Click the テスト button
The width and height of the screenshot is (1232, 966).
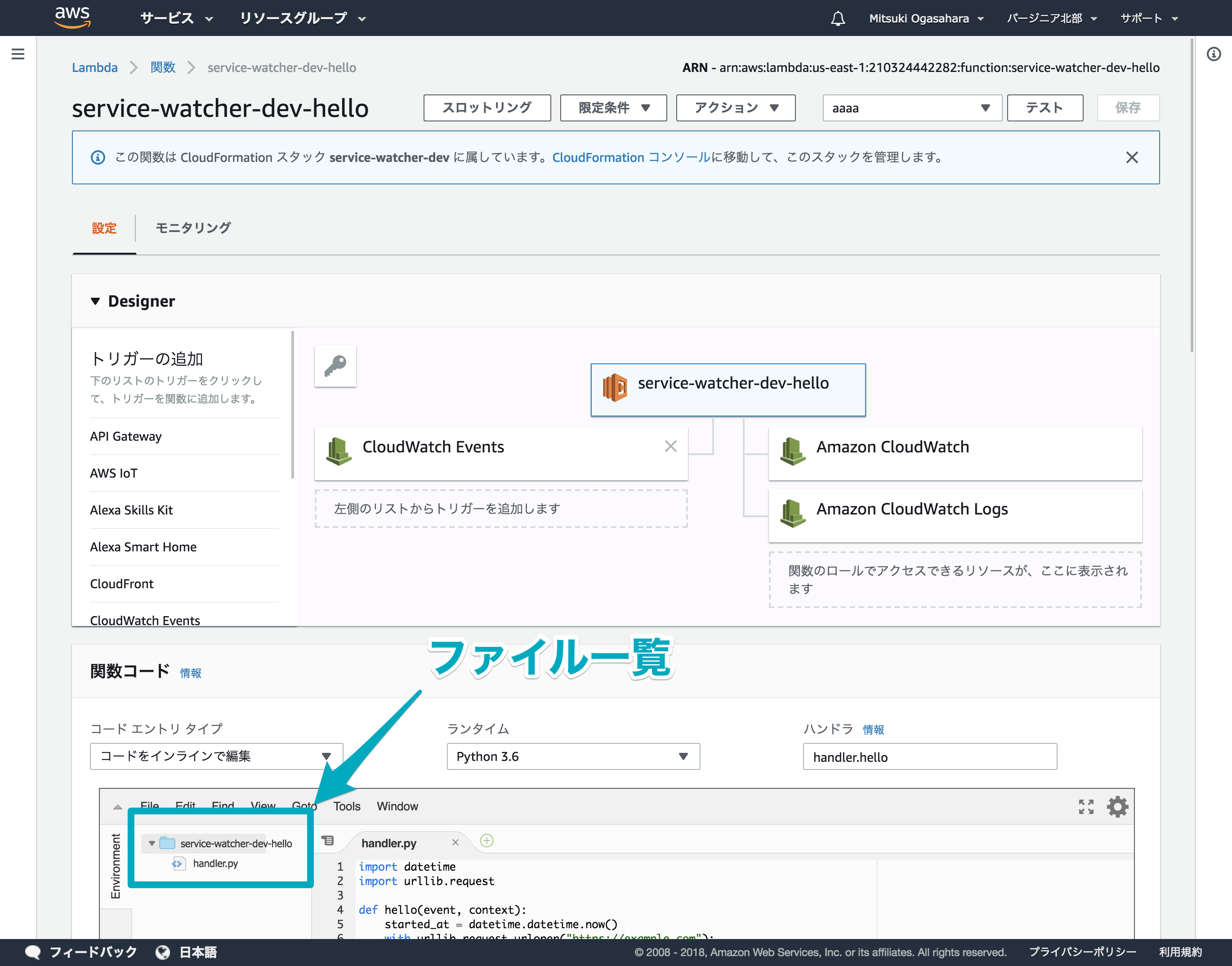[1045, 107]
